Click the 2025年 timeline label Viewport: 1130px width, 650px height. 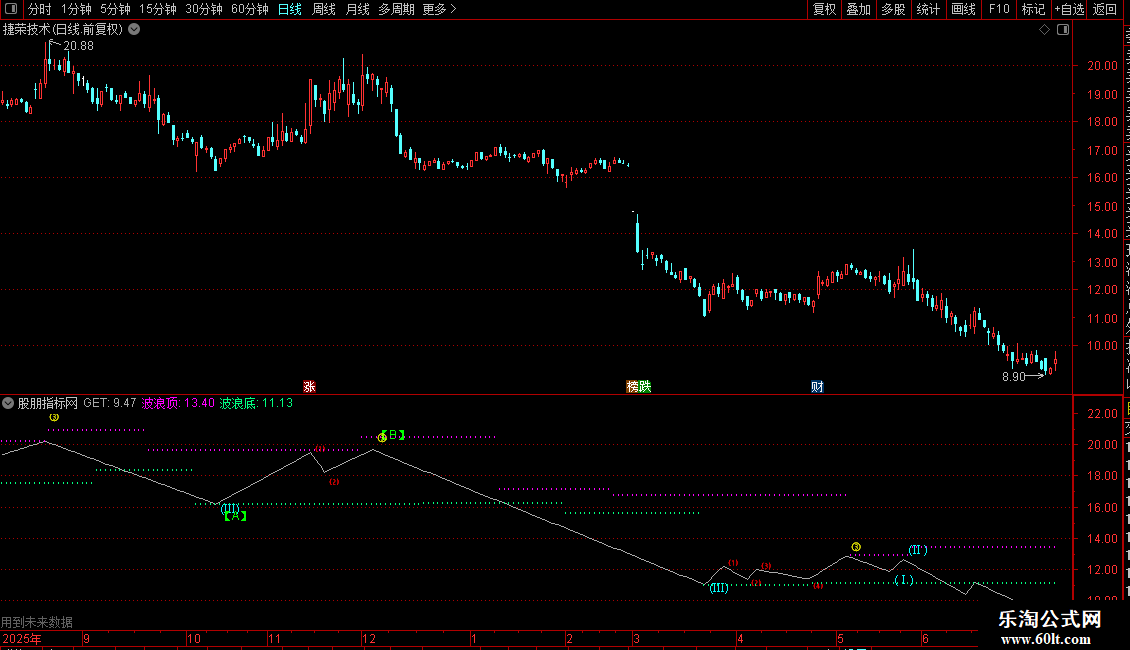[x=22, y=639]
